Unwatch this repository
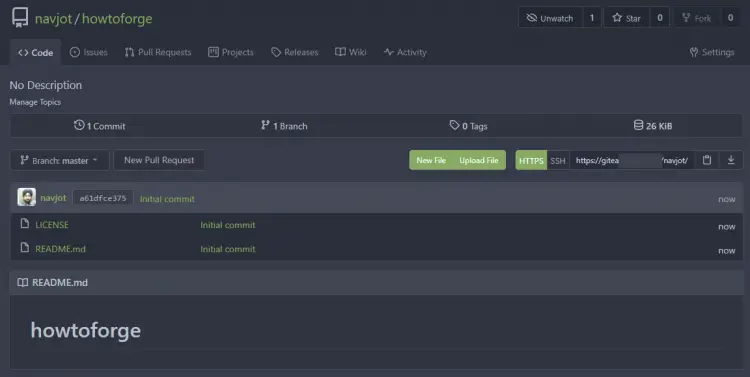The width and height of the screenshot is (750, 377). click(550, 18)
